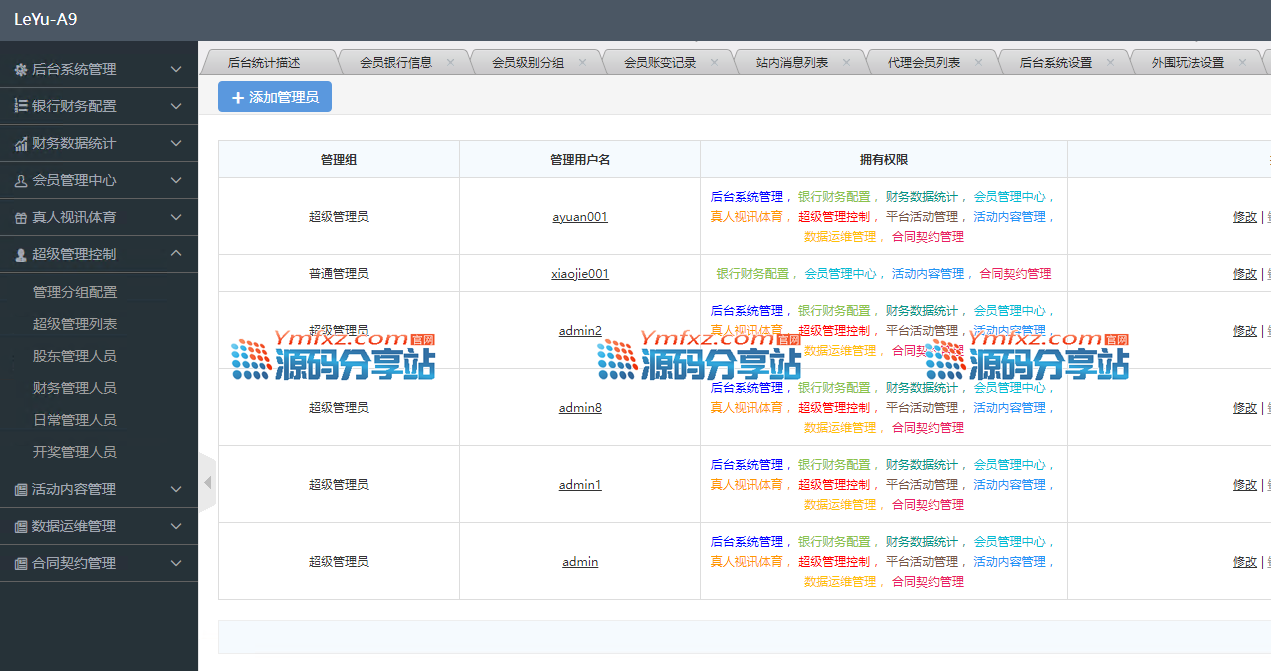Close the 站内消息列表 tab
The height and width of the screenshot is (671, 1271).
[x=846, y=62]
